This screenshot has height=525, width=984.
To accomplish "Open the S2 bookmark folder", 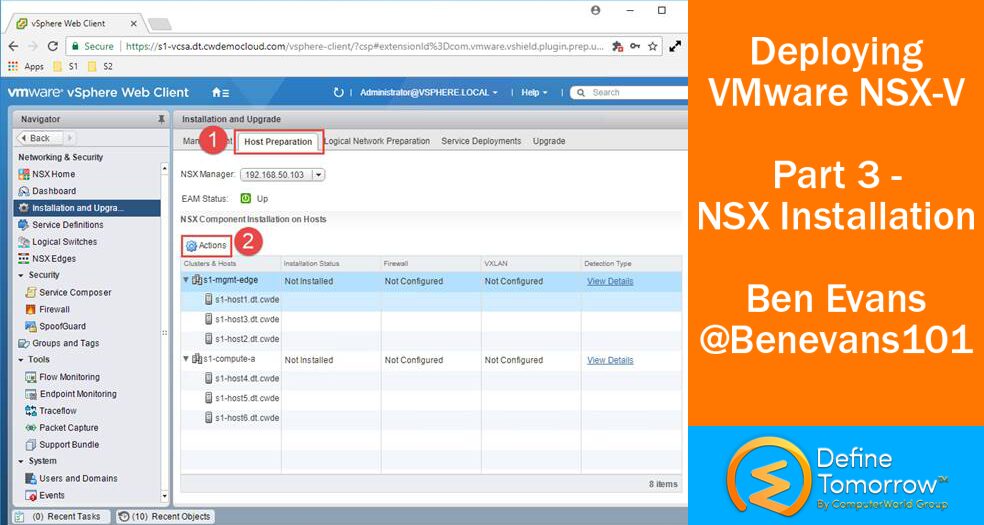I will point(100,66).
